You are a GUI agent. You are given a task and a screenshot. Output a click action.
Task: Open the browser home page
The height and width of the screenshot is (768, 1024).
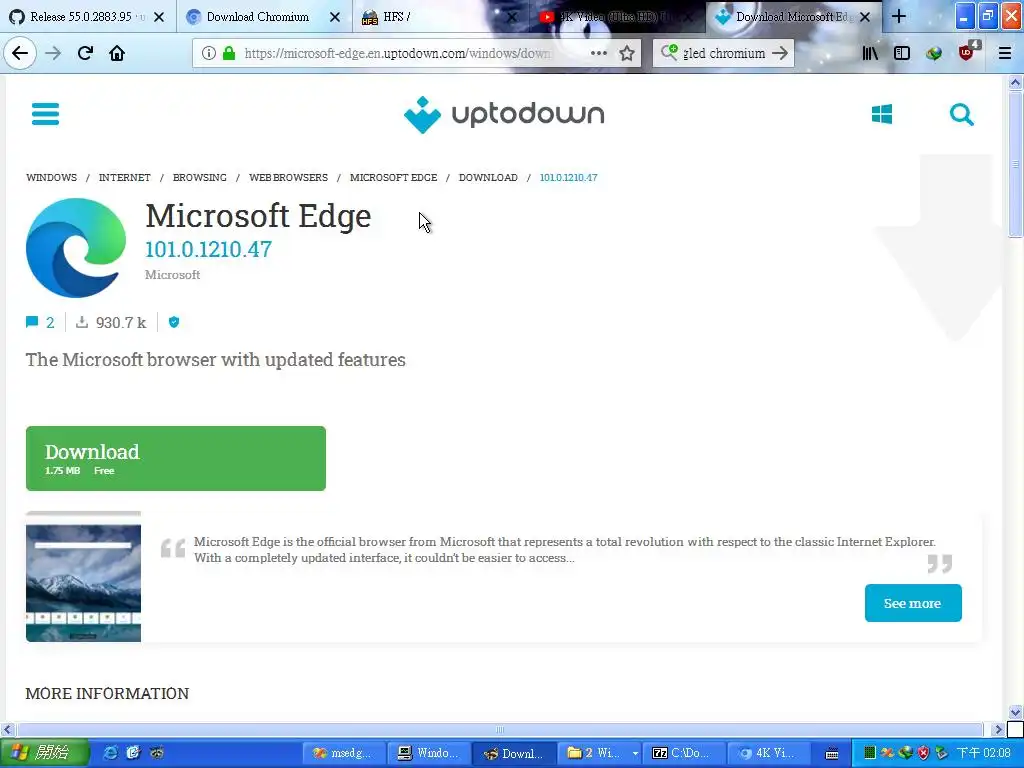click(117, 53)
